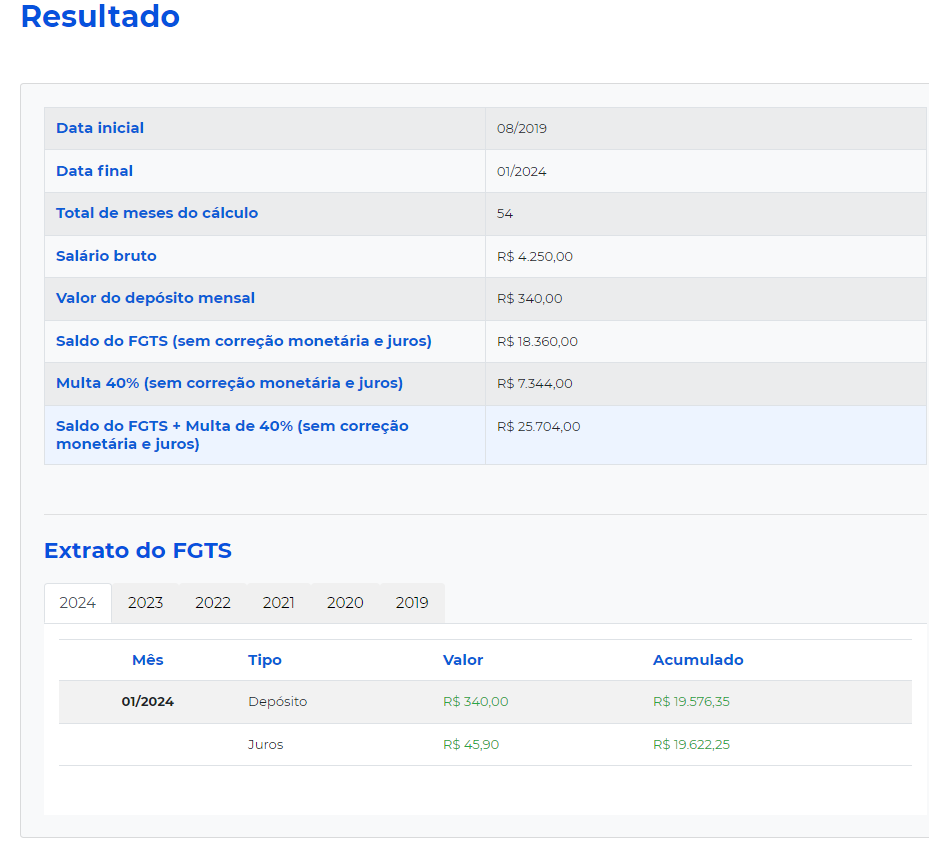Click the Resultado heading
The width and height of the screenshot is (929, 842).
(100, 17)
